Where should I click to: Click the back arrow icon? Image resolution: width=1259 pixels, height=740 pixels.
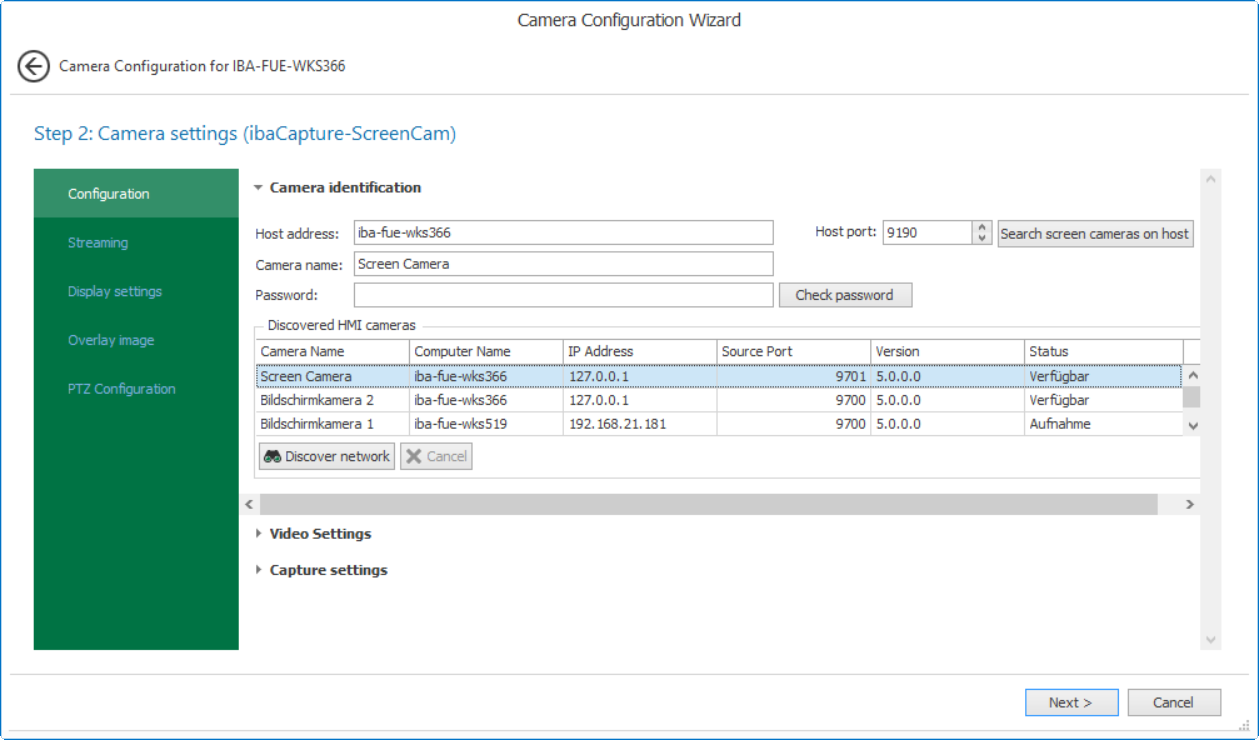pos(33,67)
